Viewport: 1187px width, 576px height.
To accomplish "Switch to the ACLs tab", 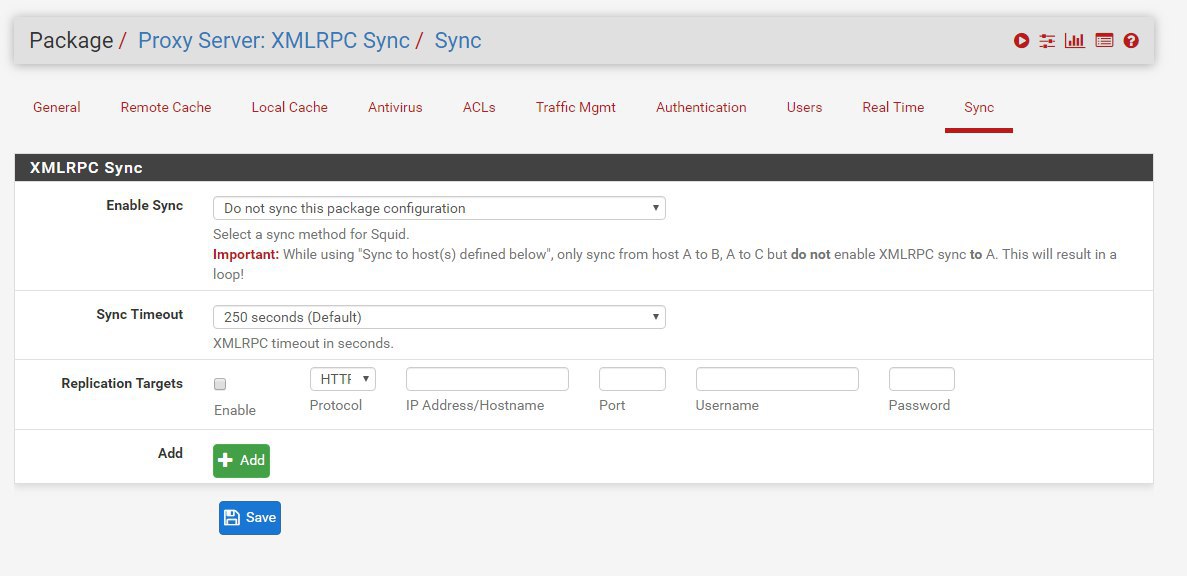I will [479, 107].
